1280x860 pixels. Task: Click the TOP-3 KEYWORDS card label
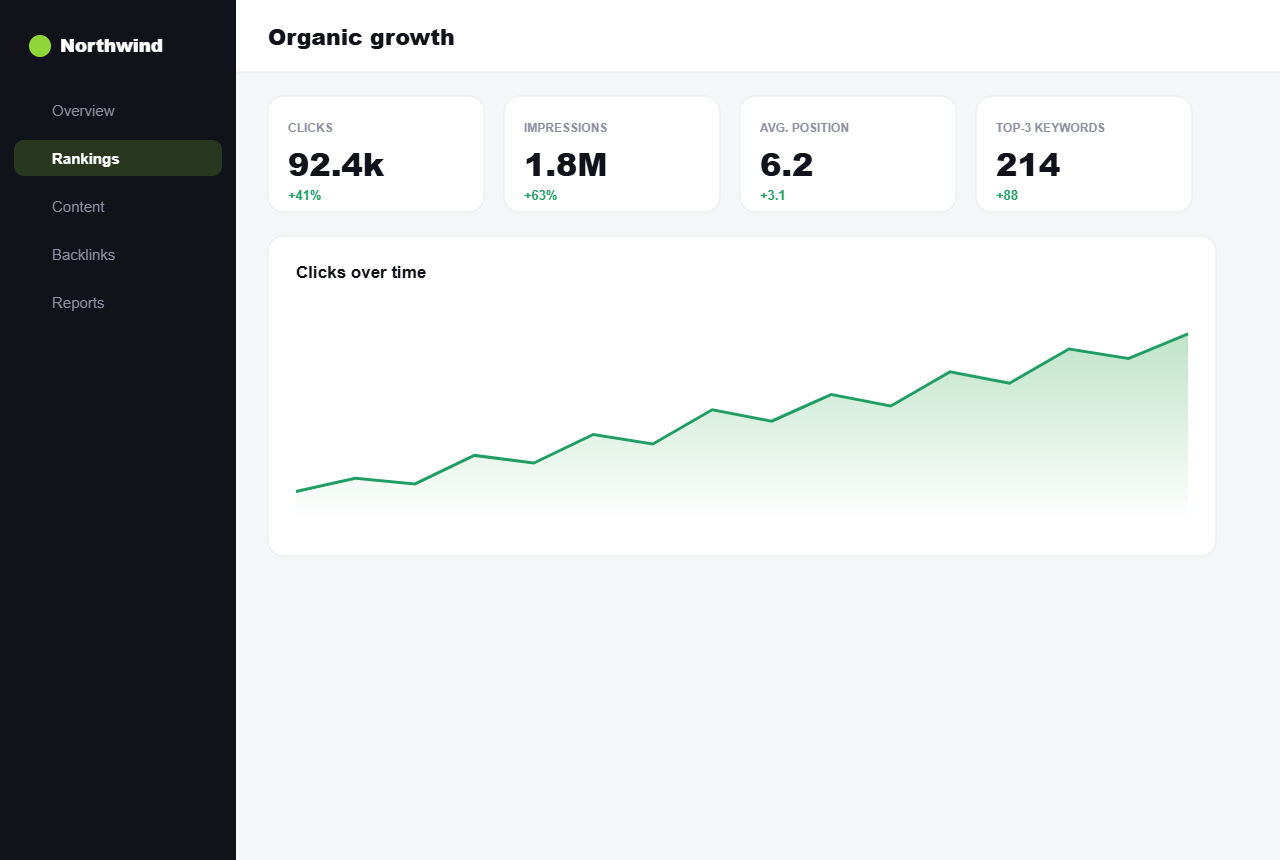[x=1051, y=128]
